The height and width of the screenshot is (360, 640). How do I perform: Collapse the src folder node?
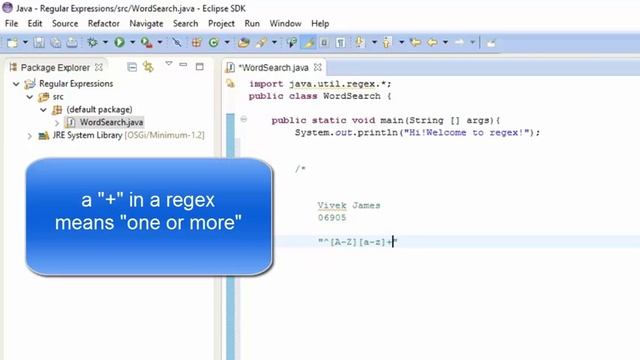pos(30,97)
